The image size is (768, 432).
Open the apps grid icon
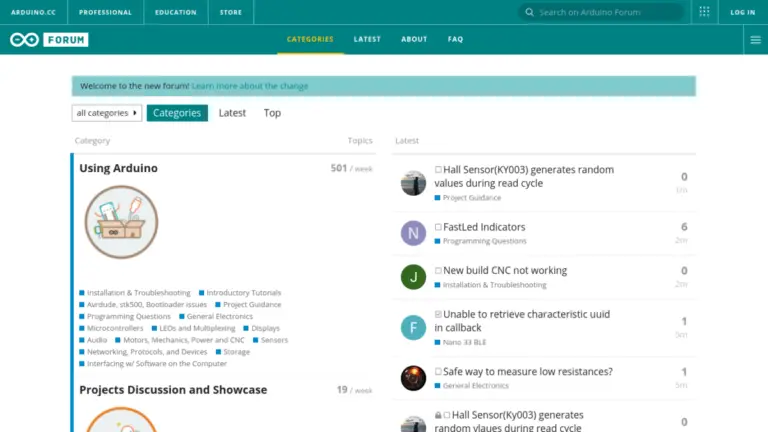pyautogui.click(x=704, y=12)
